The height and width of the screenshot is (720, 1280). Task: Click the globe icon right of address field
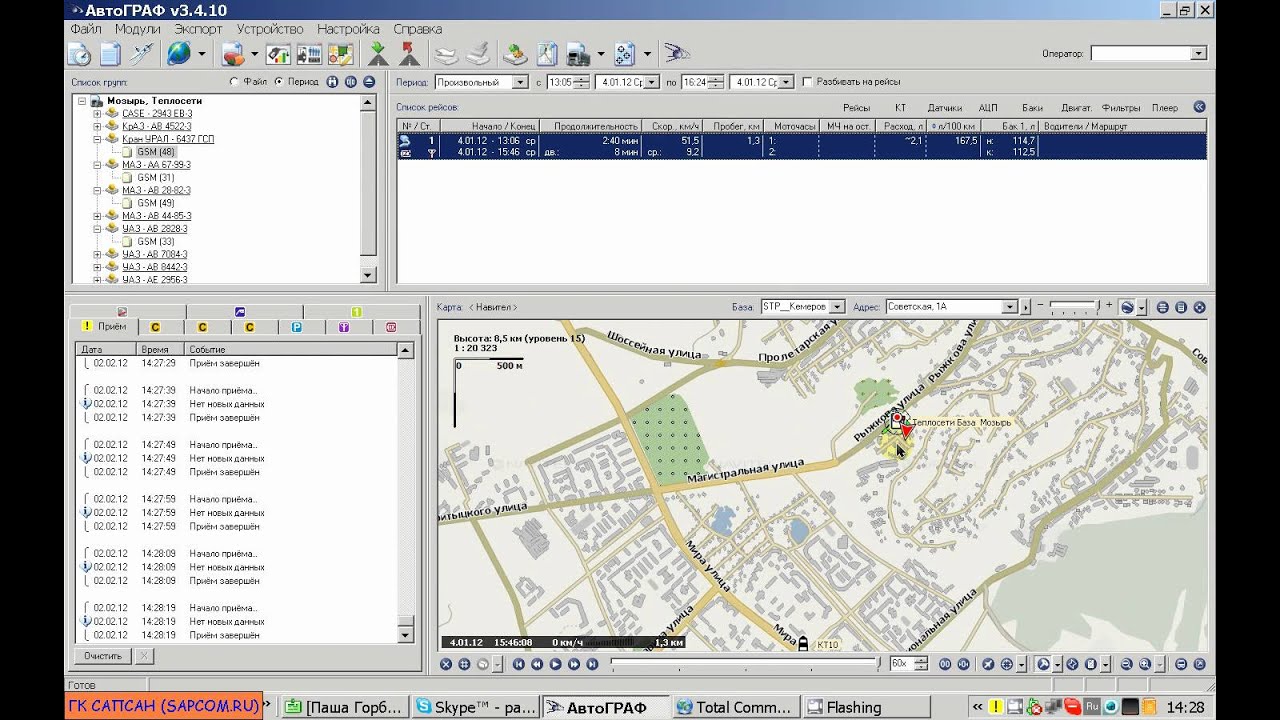1127,307
